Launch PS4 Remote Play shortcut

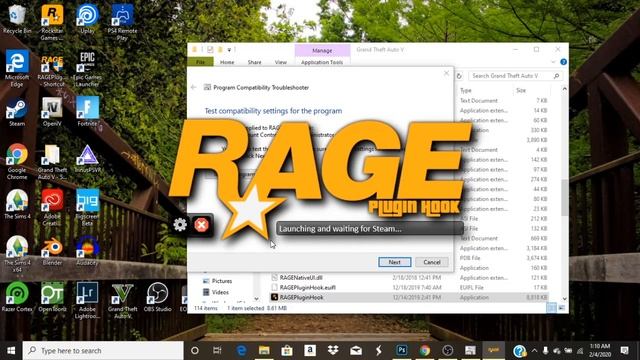pos(122,22)
